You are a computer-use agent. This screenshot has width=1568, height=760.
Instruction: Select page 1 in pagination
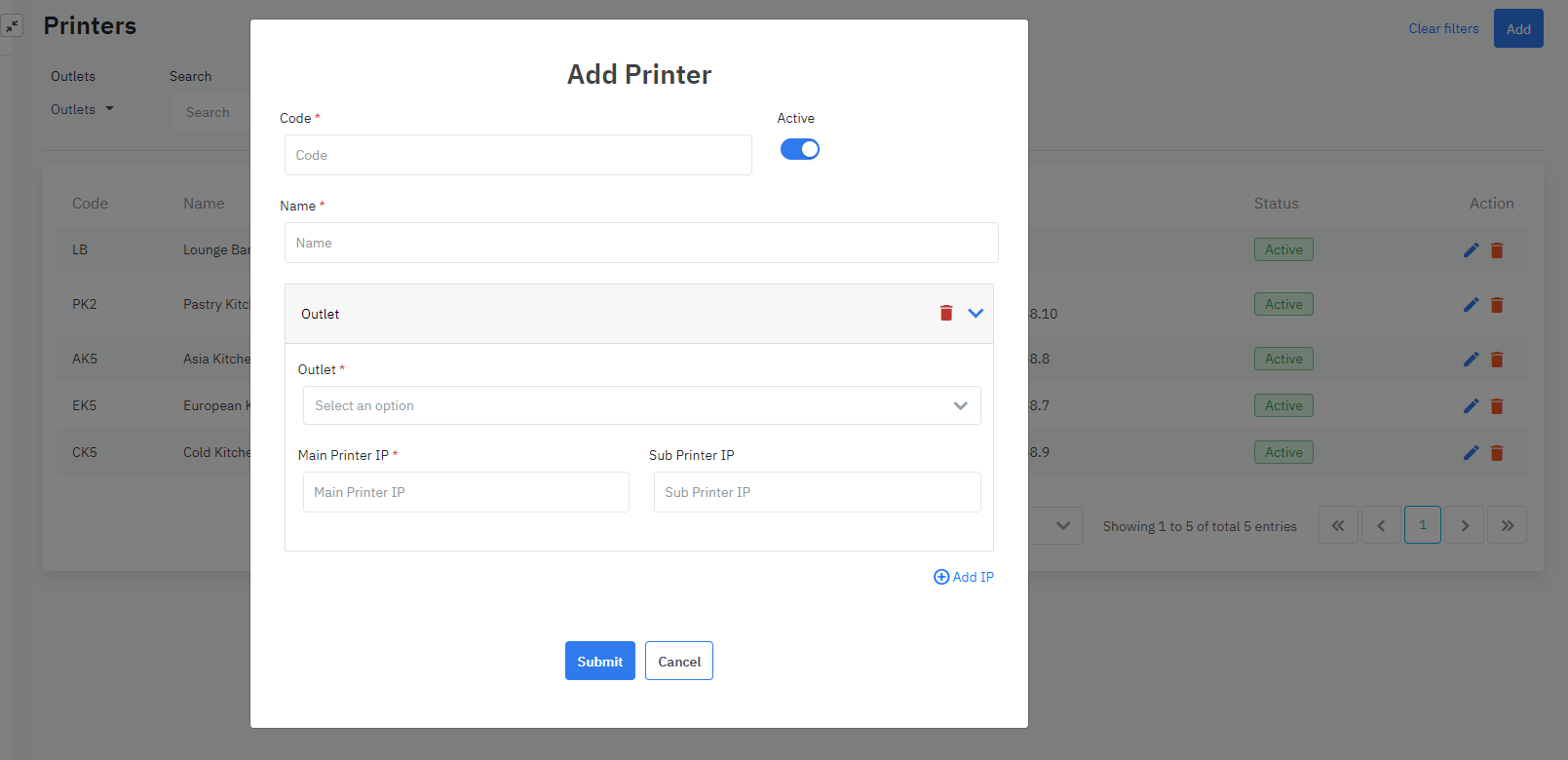pyautogui.click(x=1422, y=525)
